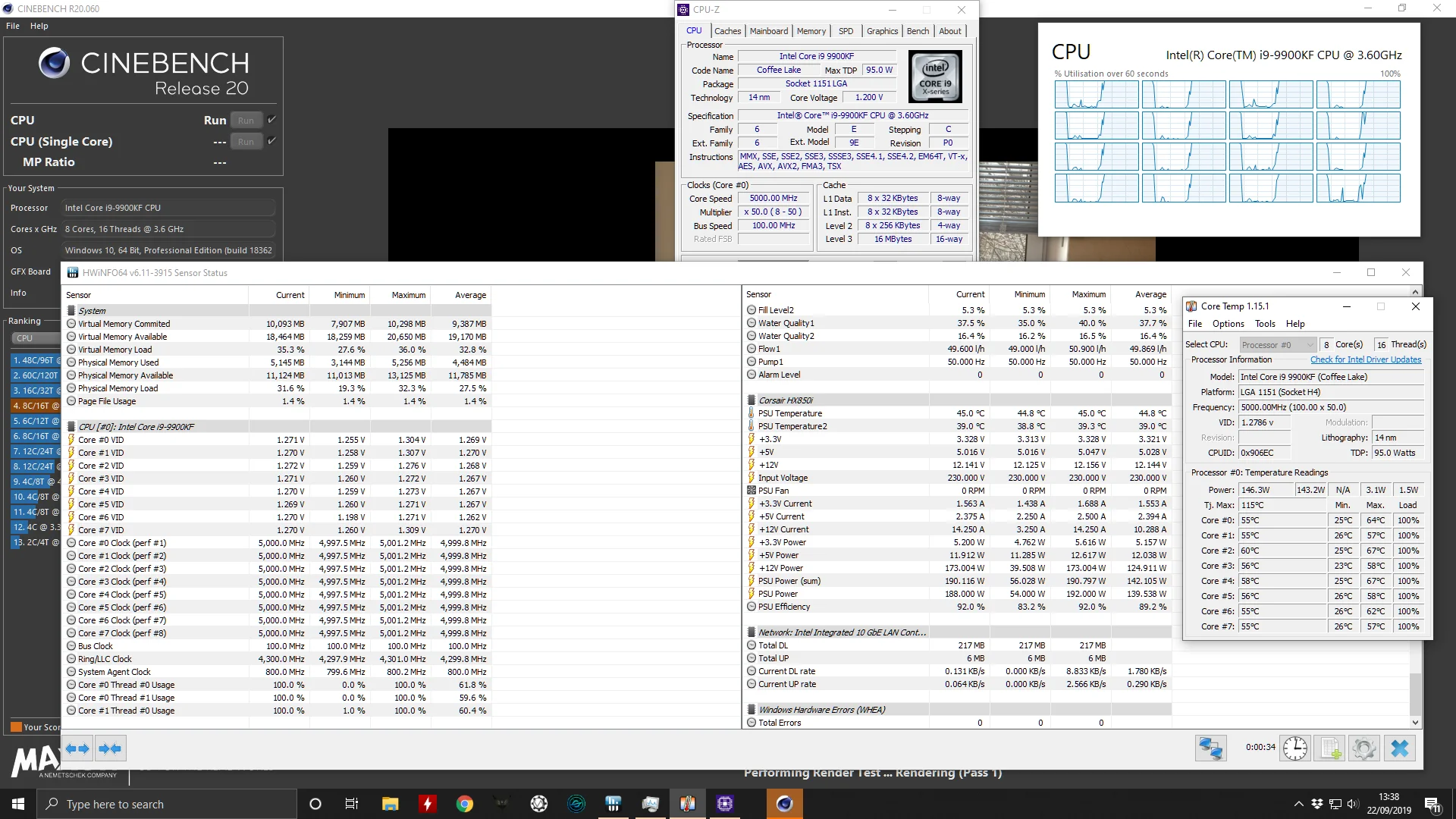Viewport: 1456px width, 819px height.
Task: Toggle checkbox next to CPU Single Core Run
Action: 271,141
